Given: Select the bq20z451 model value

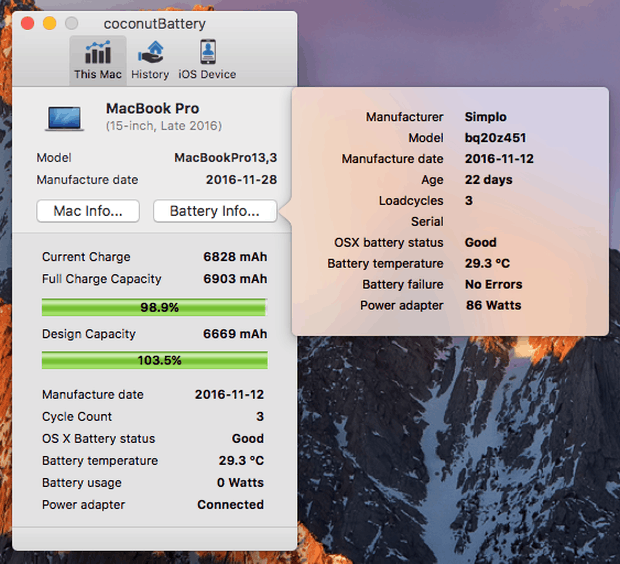Looking at the screenshot, I should [495, 138].
